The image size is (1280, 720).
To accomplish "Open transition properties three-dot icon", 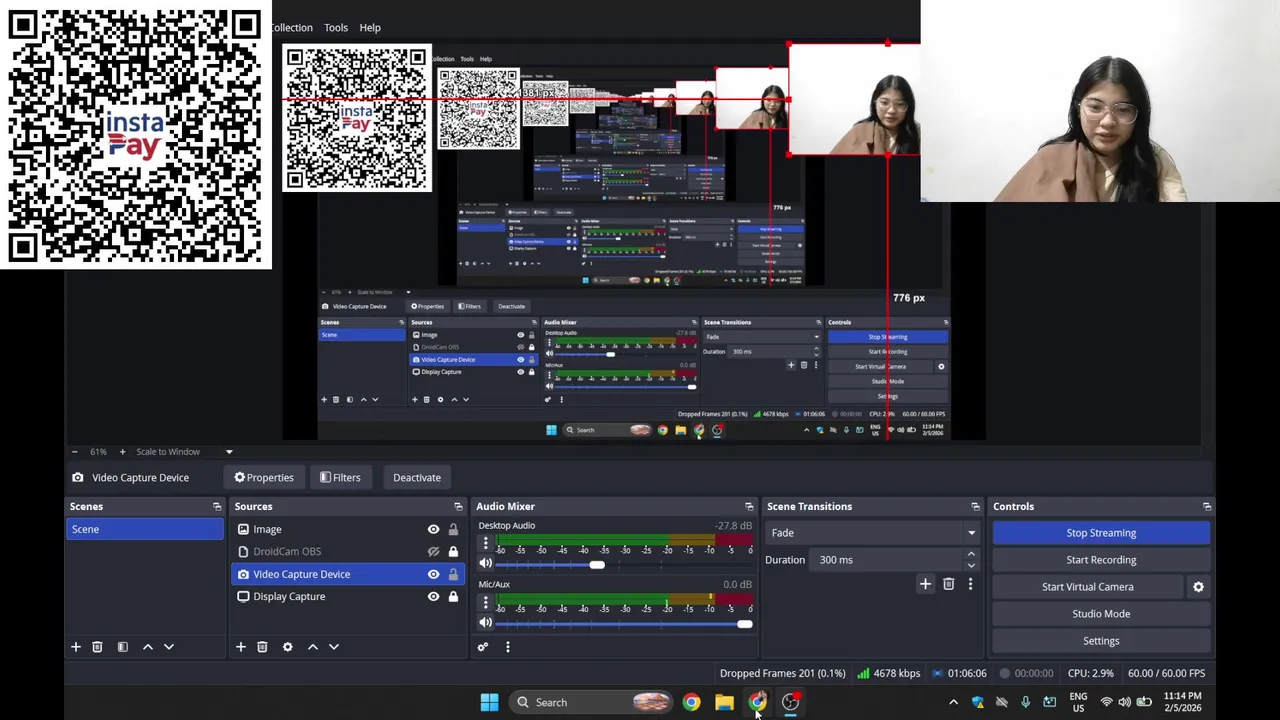I will click(970, 584).
